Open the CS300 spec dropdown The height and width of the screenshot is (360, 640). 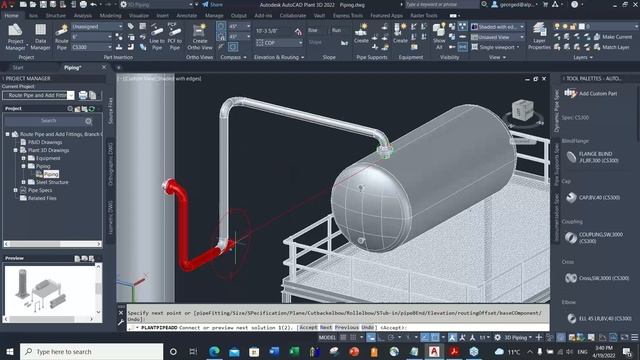click(x=91, y=47)
